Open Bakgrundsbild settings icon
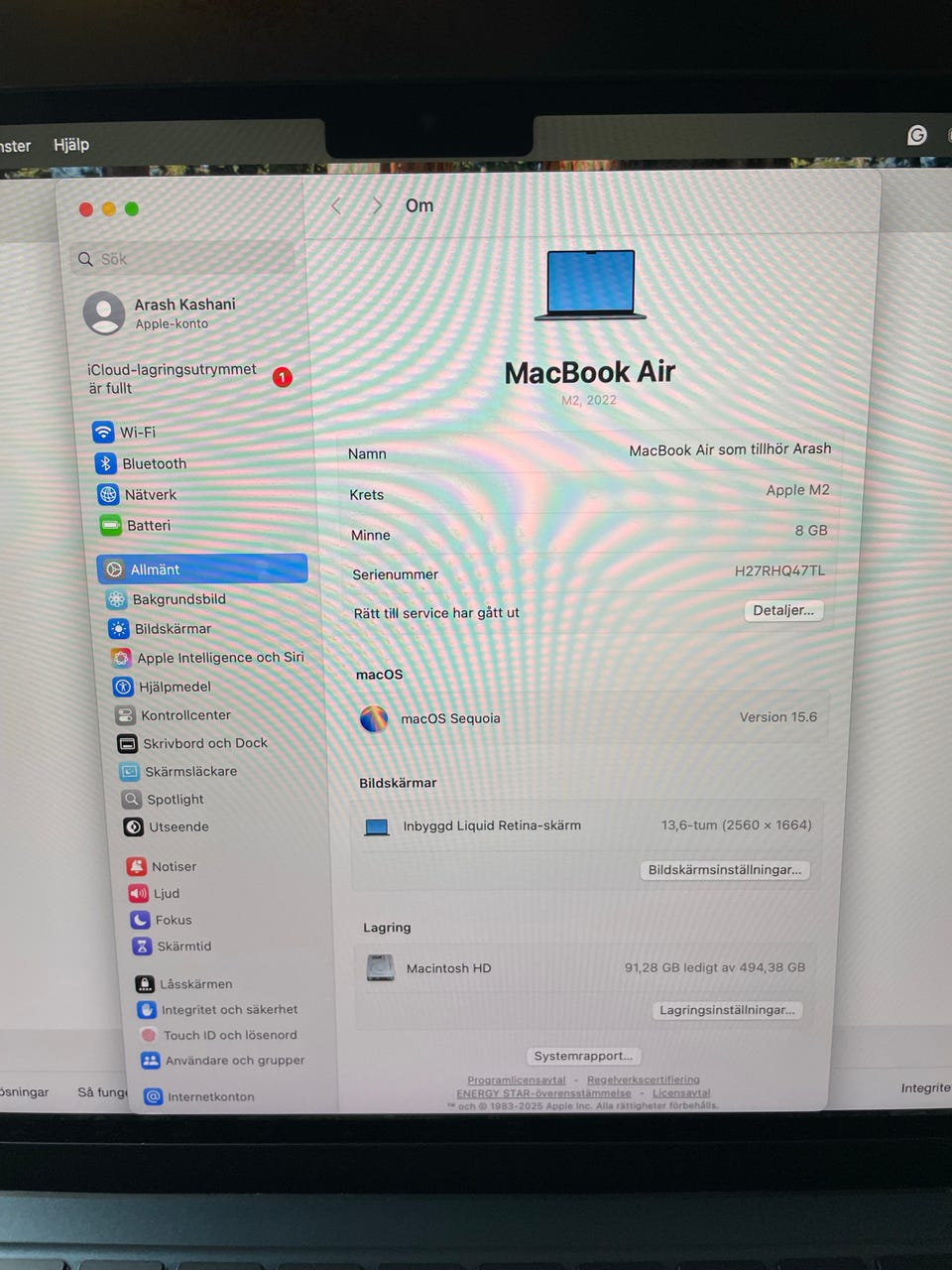This screenshot has width=952, height=1270. 117,599
